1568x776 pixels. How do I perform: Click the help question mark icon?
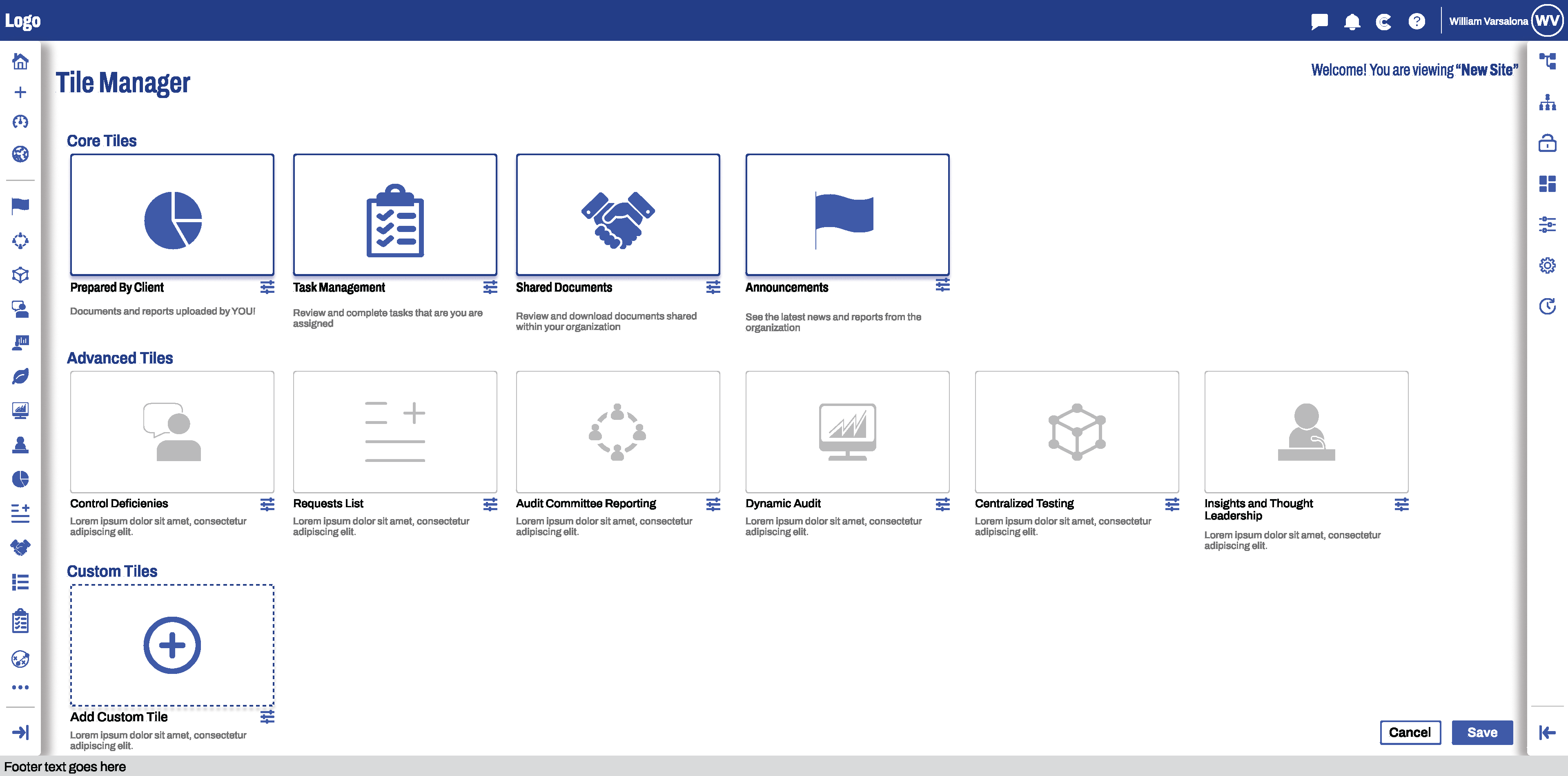pyautogui.click(x=1417, y=22)
